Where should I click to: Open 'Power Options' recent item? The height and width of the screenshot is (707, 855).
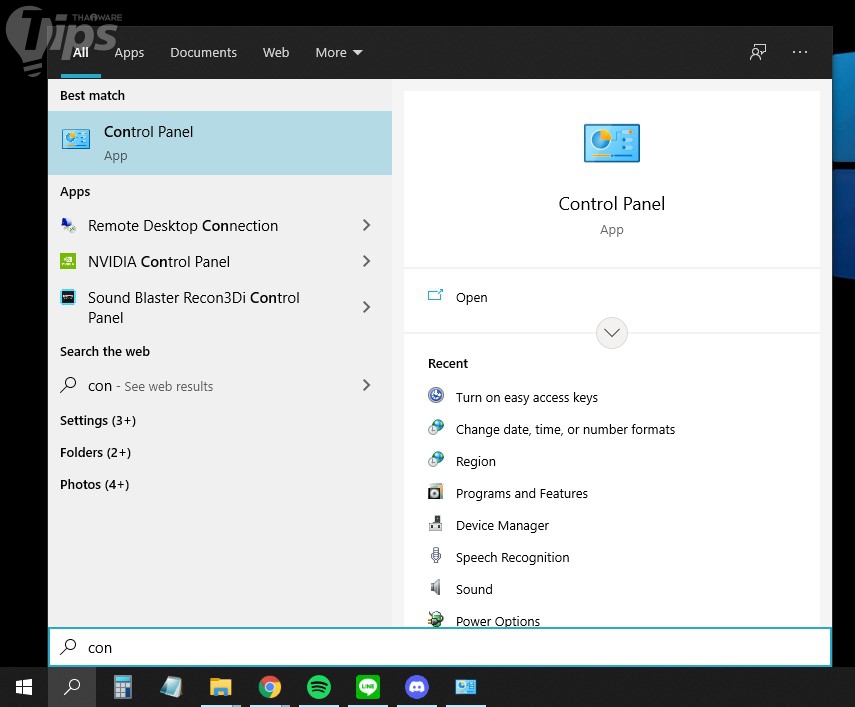point(498,620)
